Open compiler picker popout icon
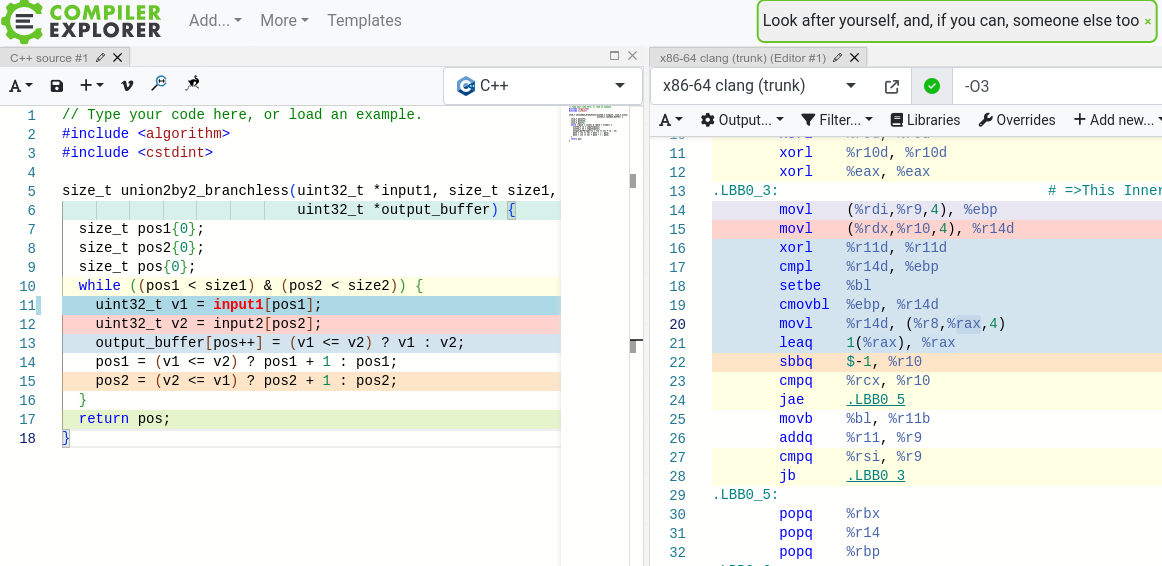 (892, 86)
